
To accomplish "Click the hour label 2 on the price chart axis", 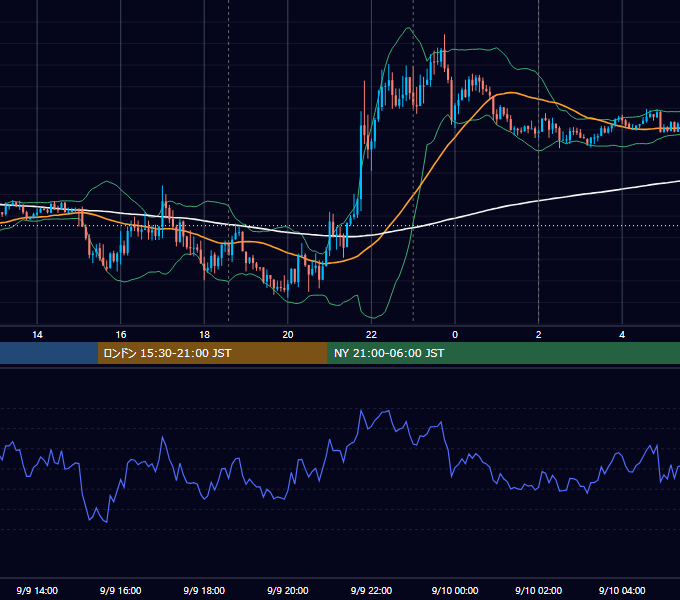I will (x=539, y=335).
